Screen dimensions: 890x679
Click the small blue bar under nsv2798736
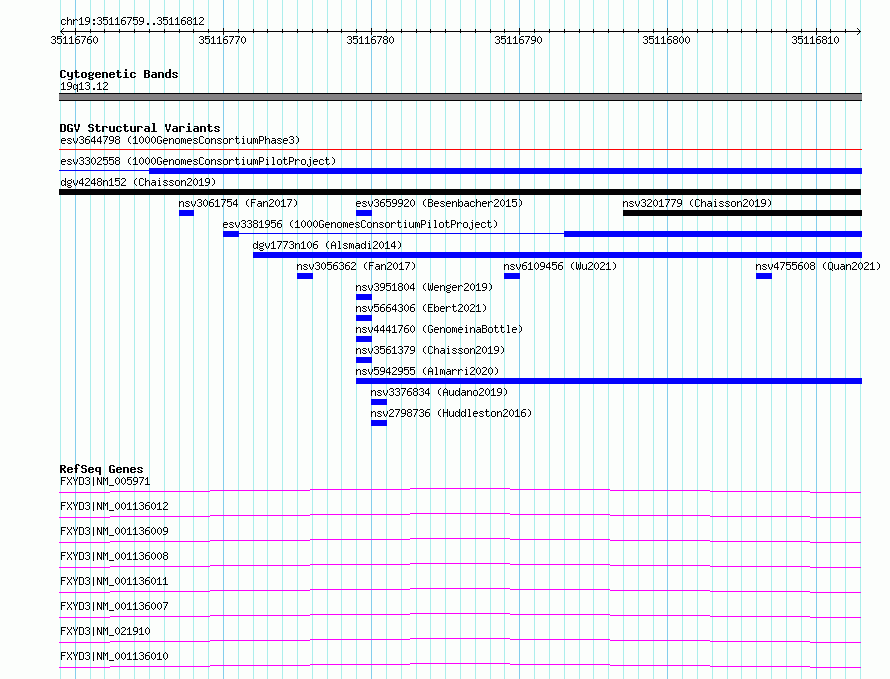click(x=379, y=423)
